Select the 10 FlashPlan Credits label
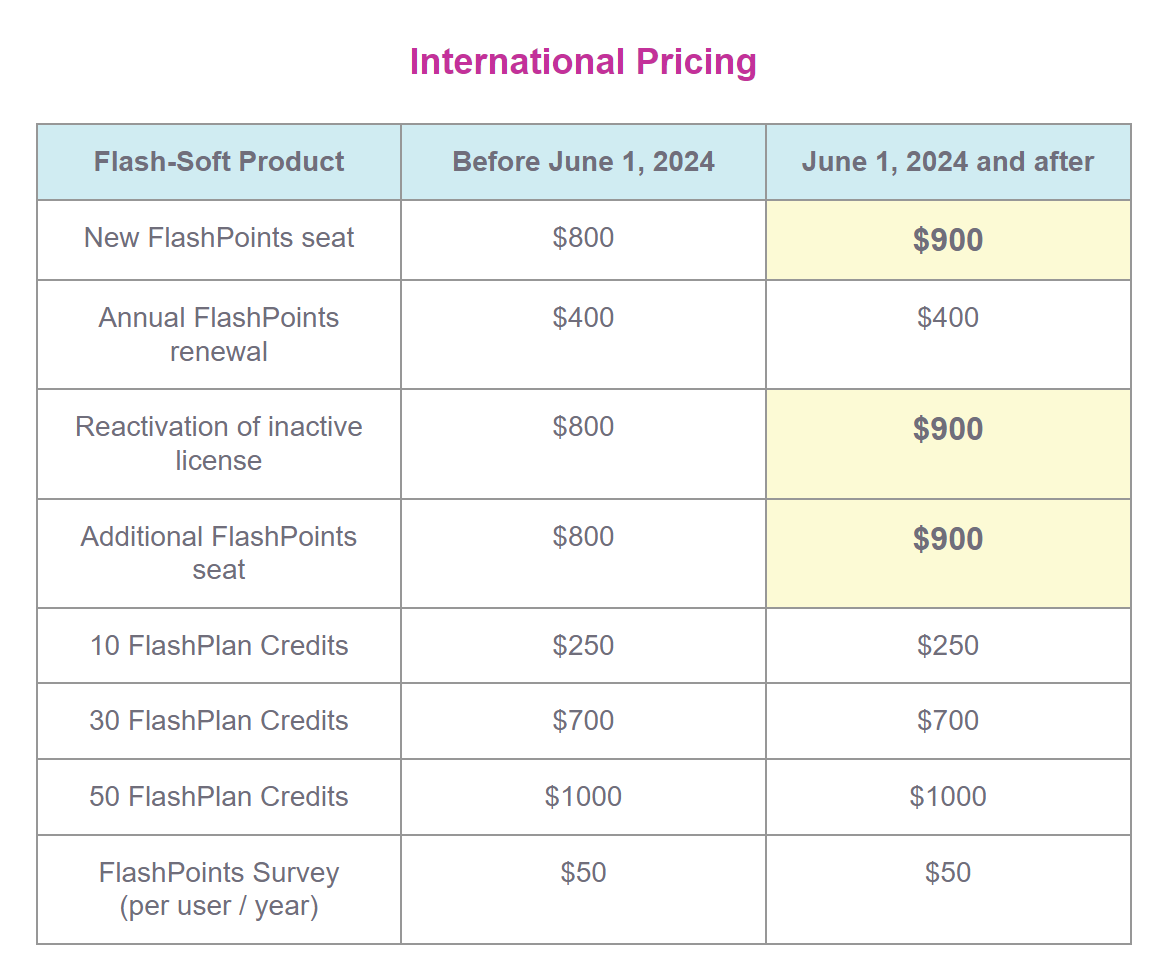The height and width of the screenshot is (976, 1162). [x=219, y=646]
